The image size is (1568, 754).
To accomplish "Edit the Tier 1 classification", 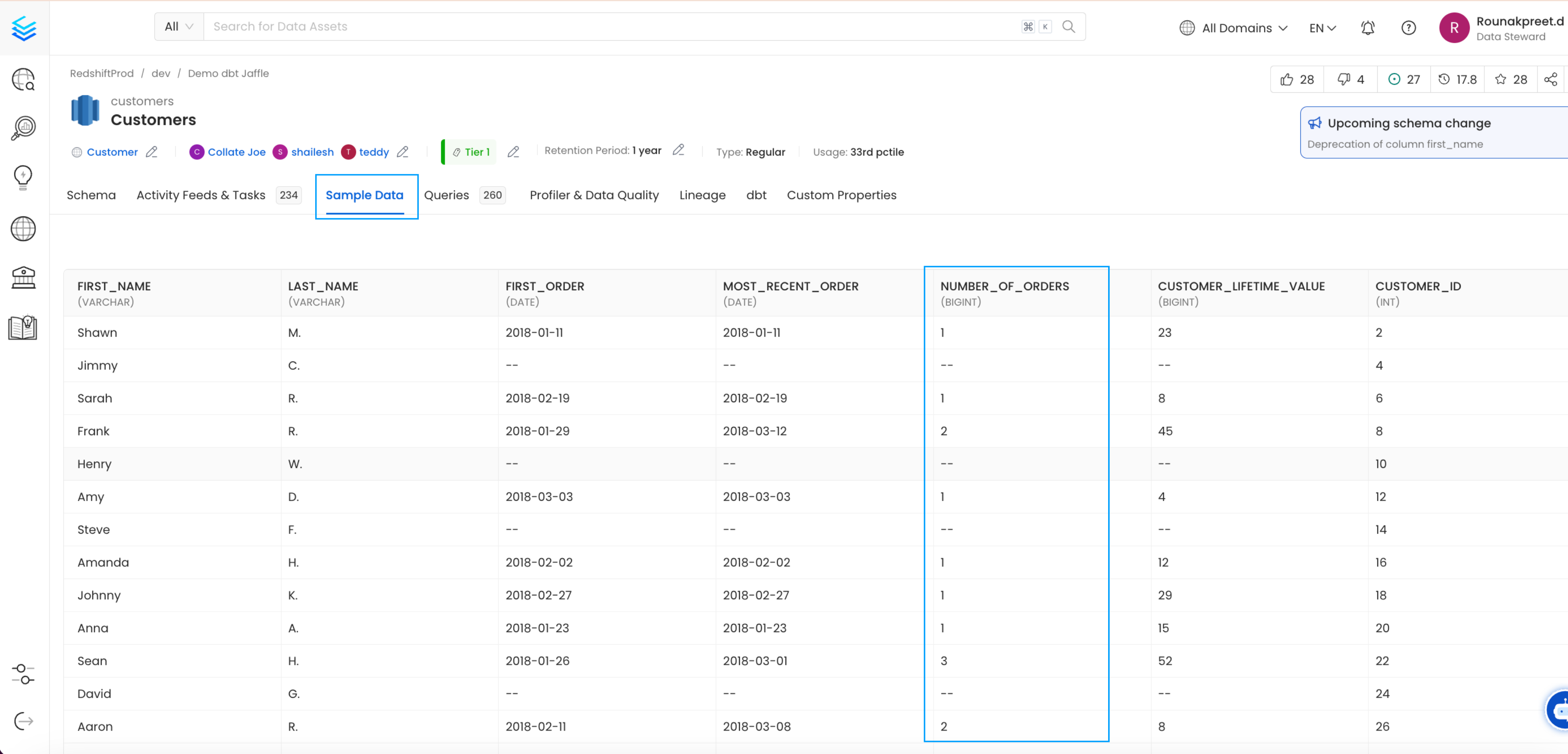I will coord(513,152).
